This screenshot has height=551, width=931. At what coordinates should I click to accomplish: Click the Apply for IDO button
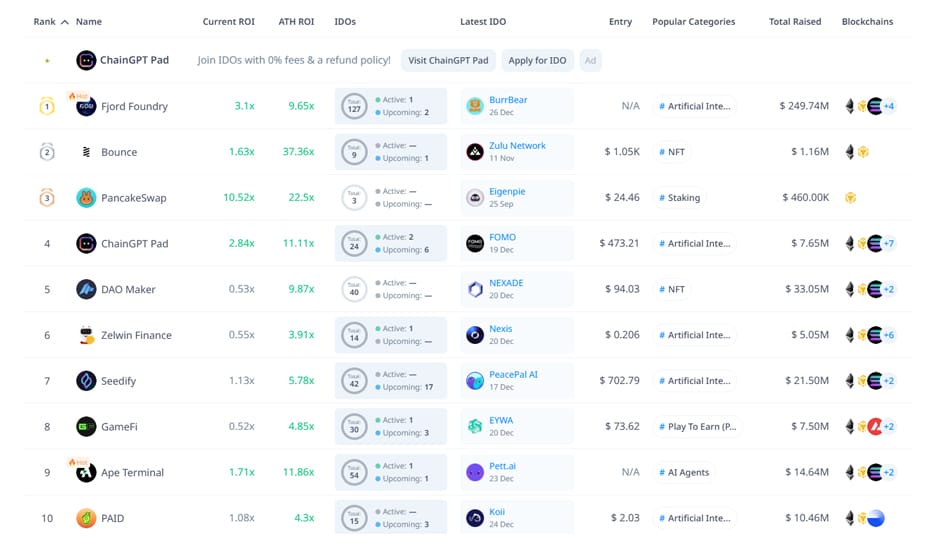[x=537, y=61]
